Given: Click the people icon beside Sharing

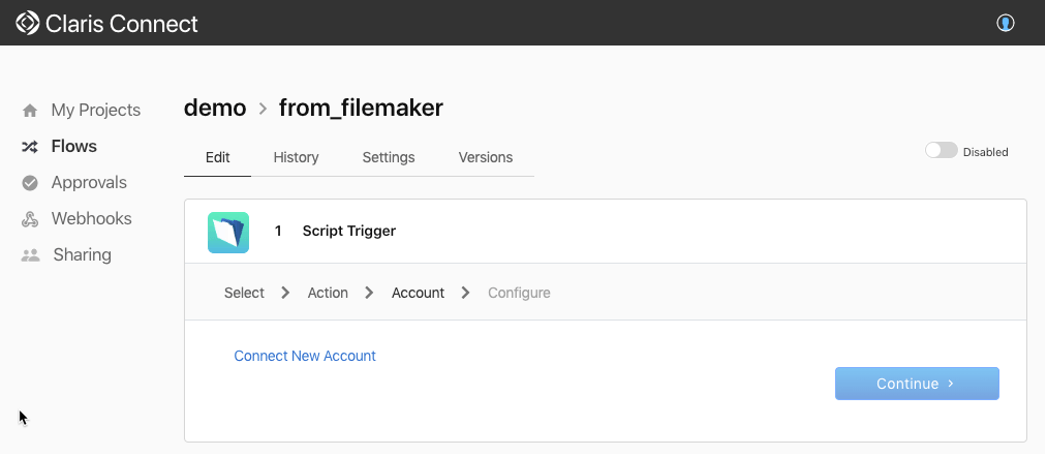Looking at the screenshot, I should (x=30, y=255).
